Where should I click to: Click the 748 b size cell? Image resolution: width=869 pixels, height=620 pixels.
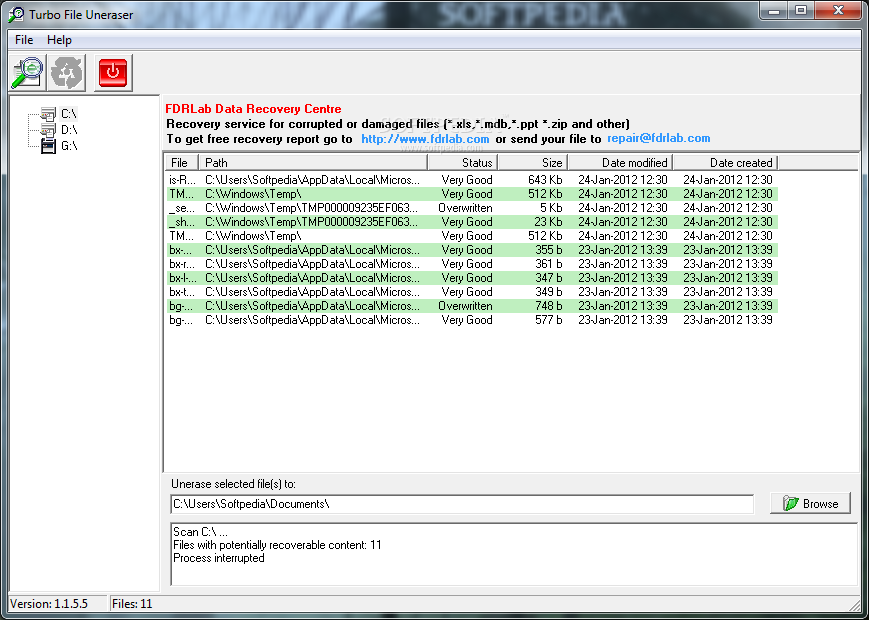(x=549, y=306)
